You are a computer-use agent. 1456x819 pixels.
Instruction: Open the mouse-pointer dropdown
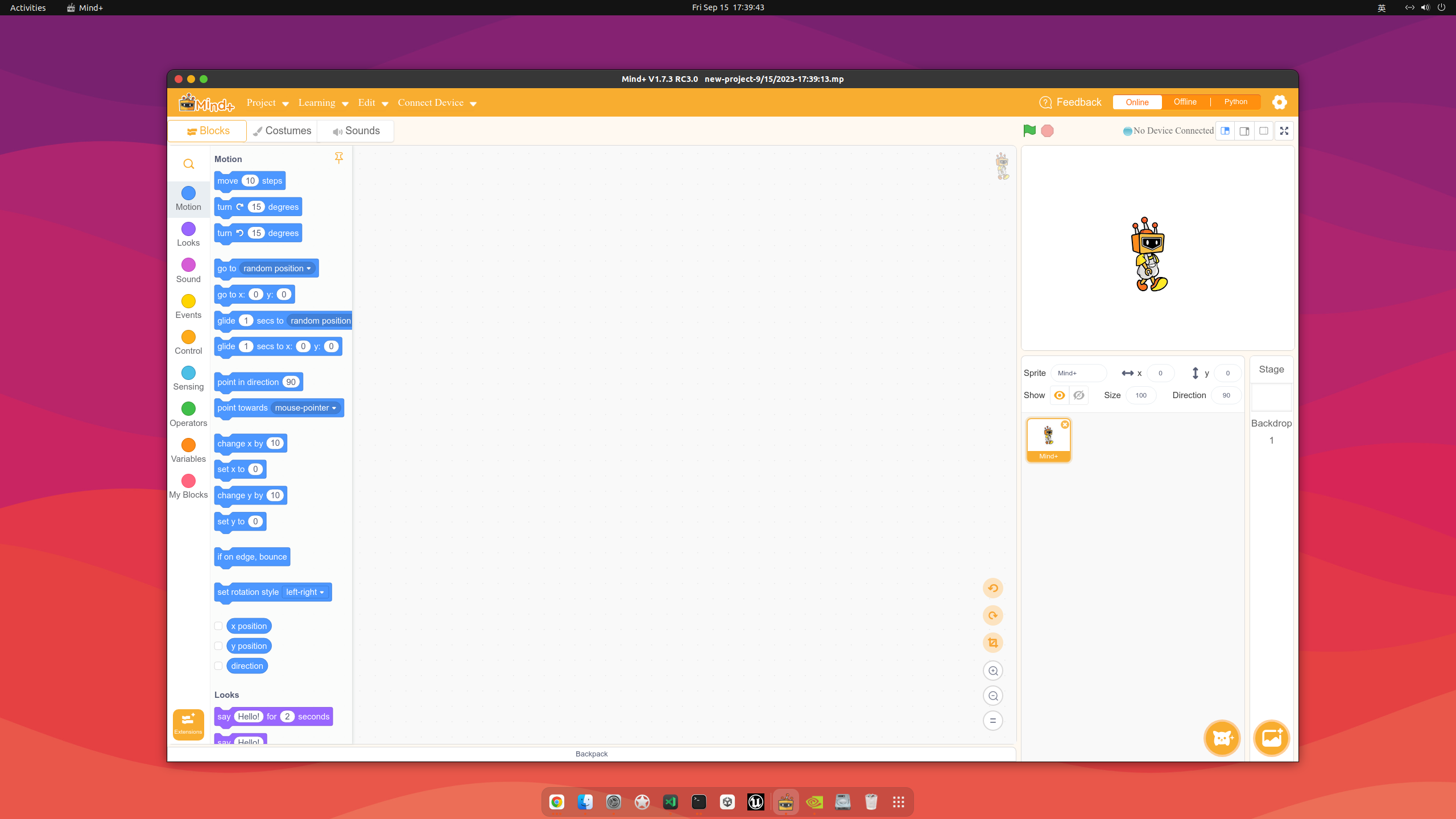306,408
